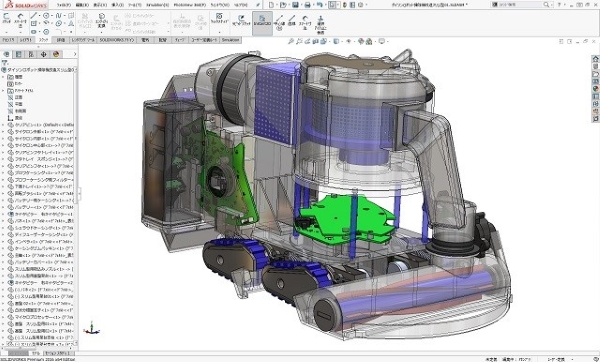The image size is (600, 362).
Task: Switch to the DisplayManager panel tab
Action: click(56, 54)
